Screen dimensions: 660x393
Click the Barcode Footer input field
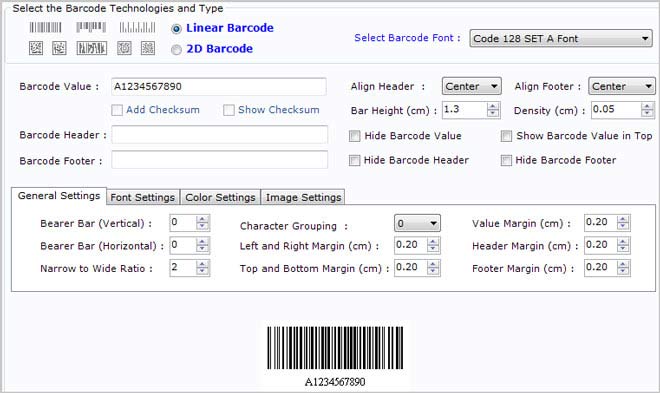[x=219, y=160]
